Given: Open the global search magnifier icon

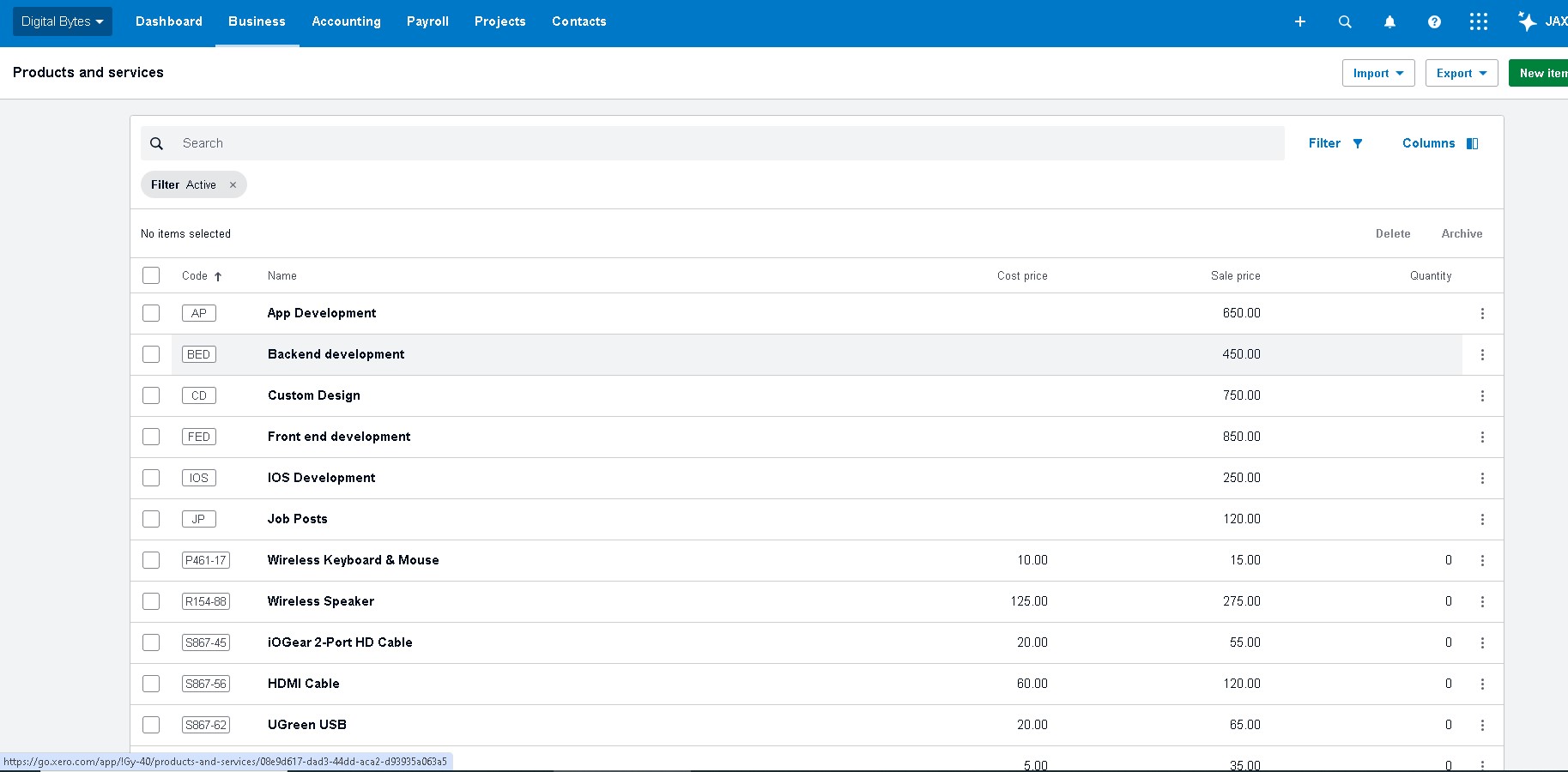Looking at the screenshot, I should pos(1345,21).
